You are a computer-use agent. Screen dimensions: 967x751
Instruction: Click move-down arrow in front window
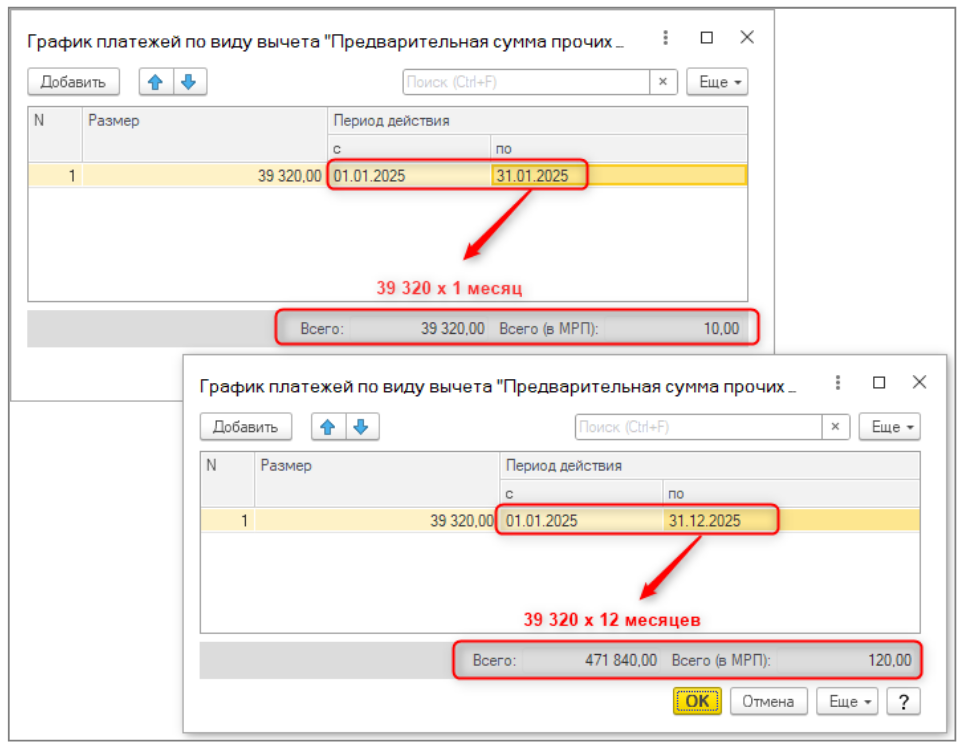pyautogui.click(x=360, y=427)
